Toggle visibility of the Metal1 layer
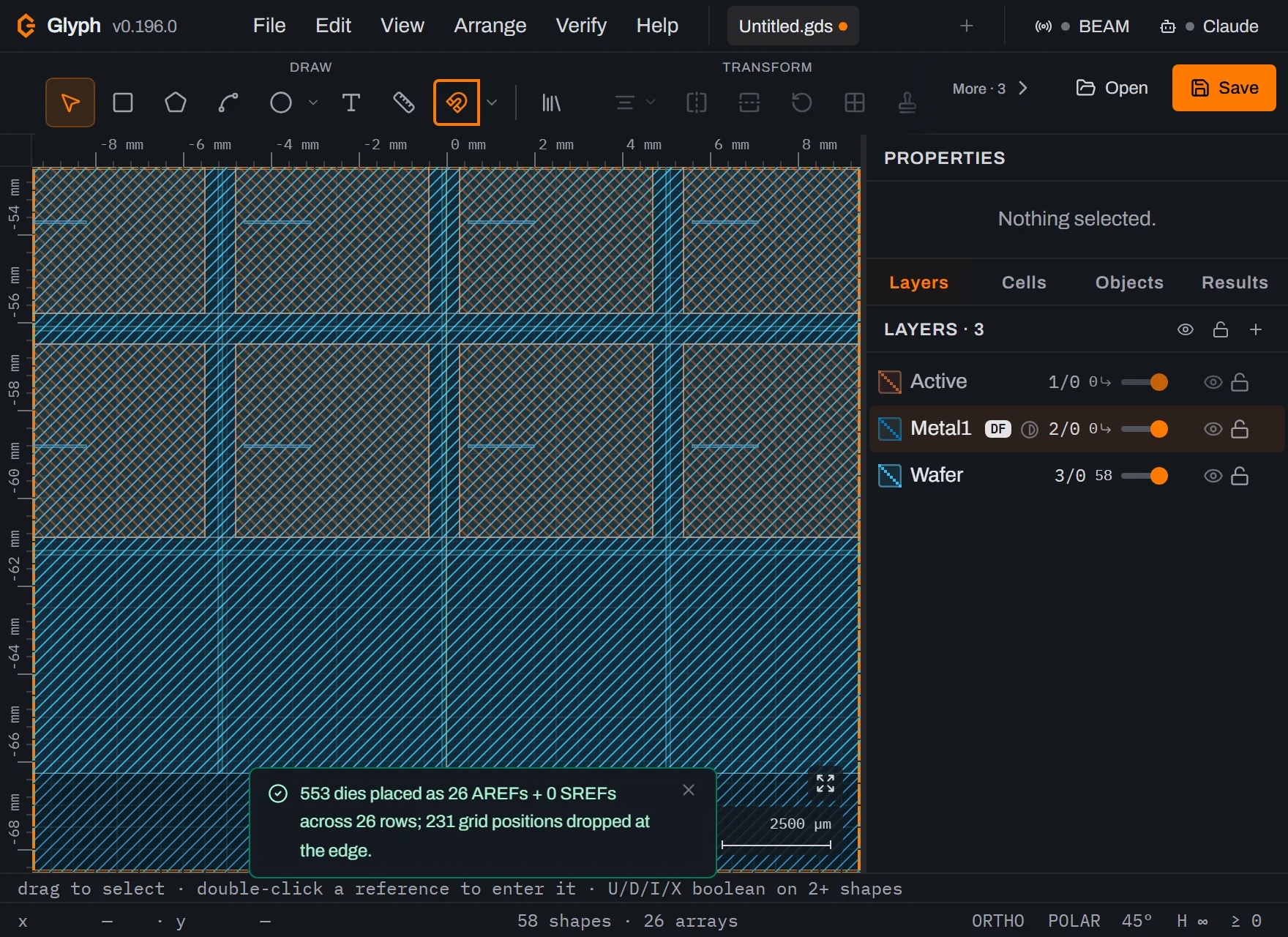1288x937 pixels. [x=1213, y=429]
